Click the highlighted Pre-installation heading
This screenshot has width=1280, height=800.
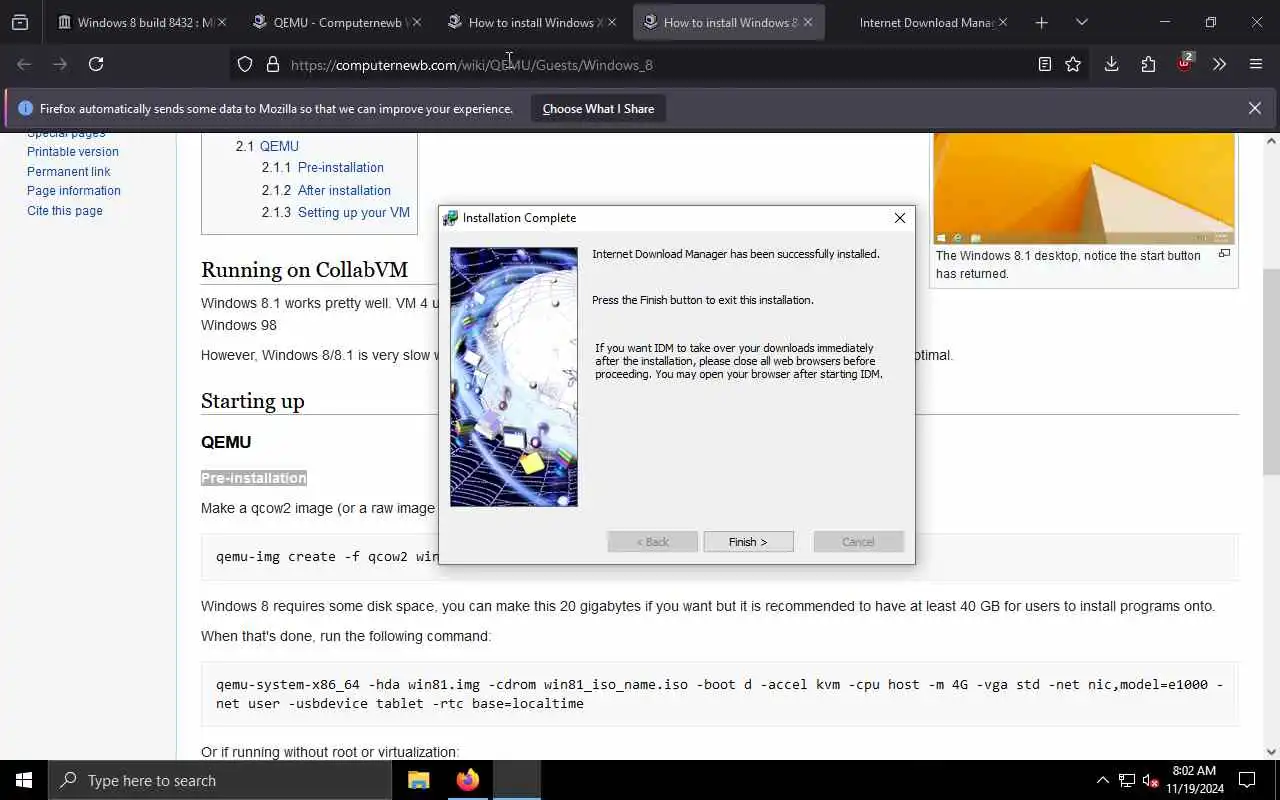pyautogui.click(x=254, y=478)
